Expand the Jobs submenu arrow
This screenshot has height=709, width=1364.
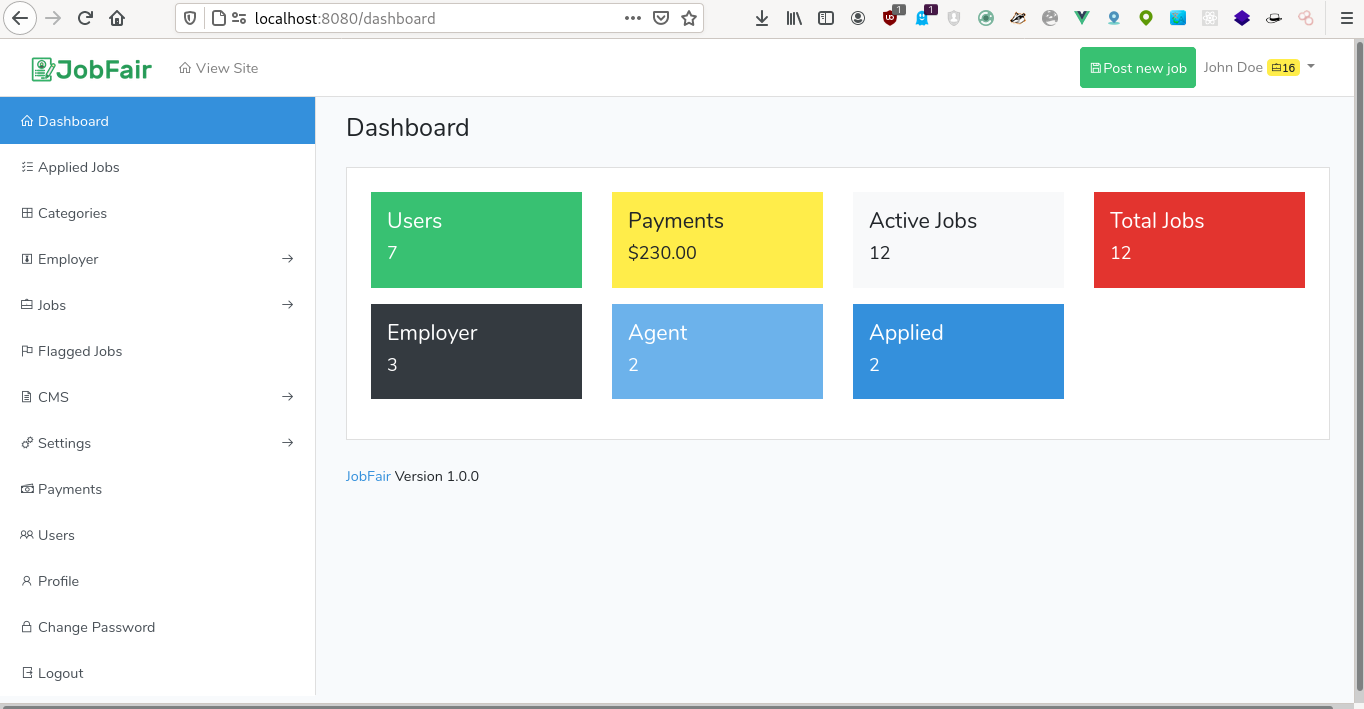(288, 305)
